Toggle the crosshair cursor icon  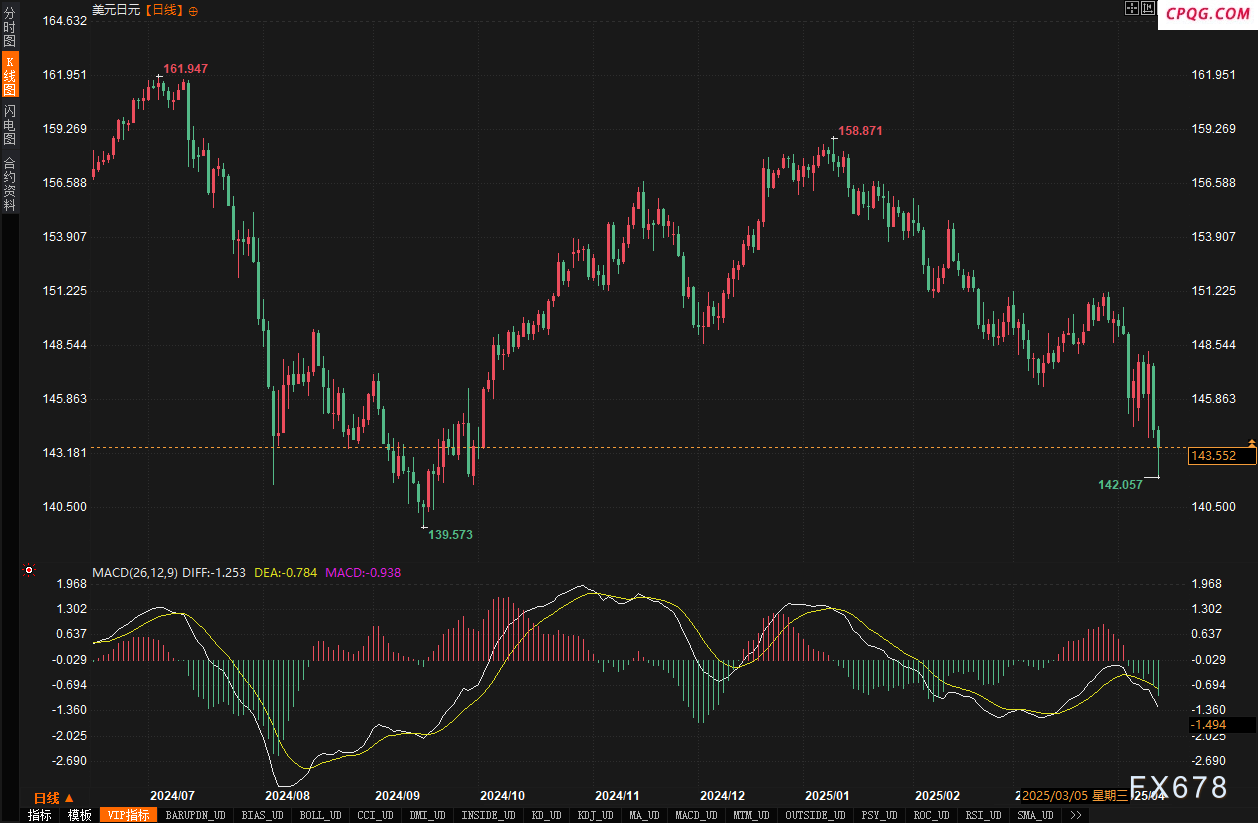coord(1132,9)
